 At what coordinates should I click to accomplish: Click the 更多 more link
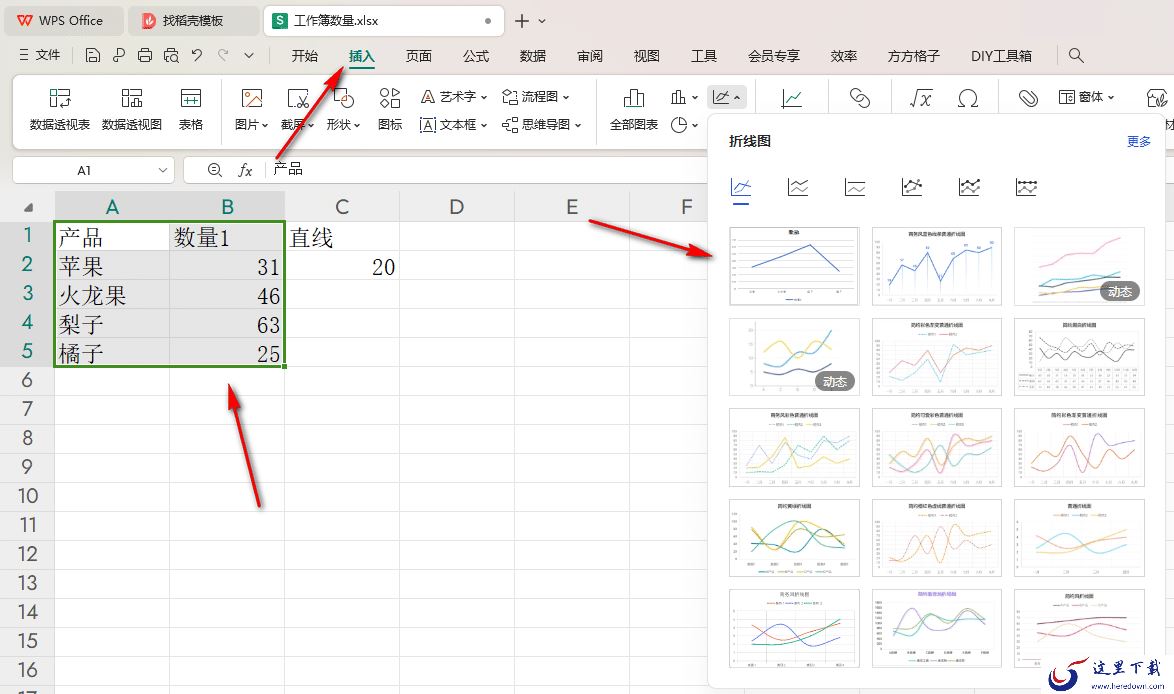click(1139, 141)
